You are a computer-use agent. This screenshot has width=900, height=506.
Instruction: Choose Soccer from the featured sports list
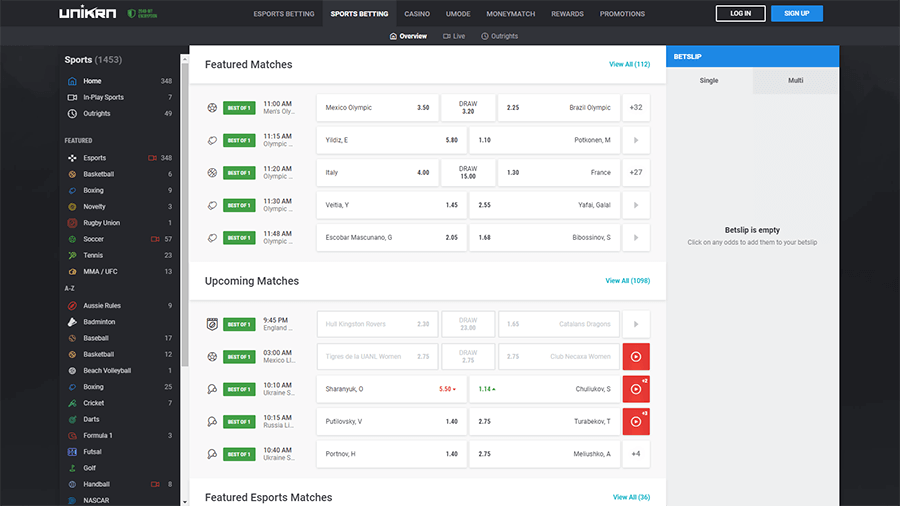(94, 239)
